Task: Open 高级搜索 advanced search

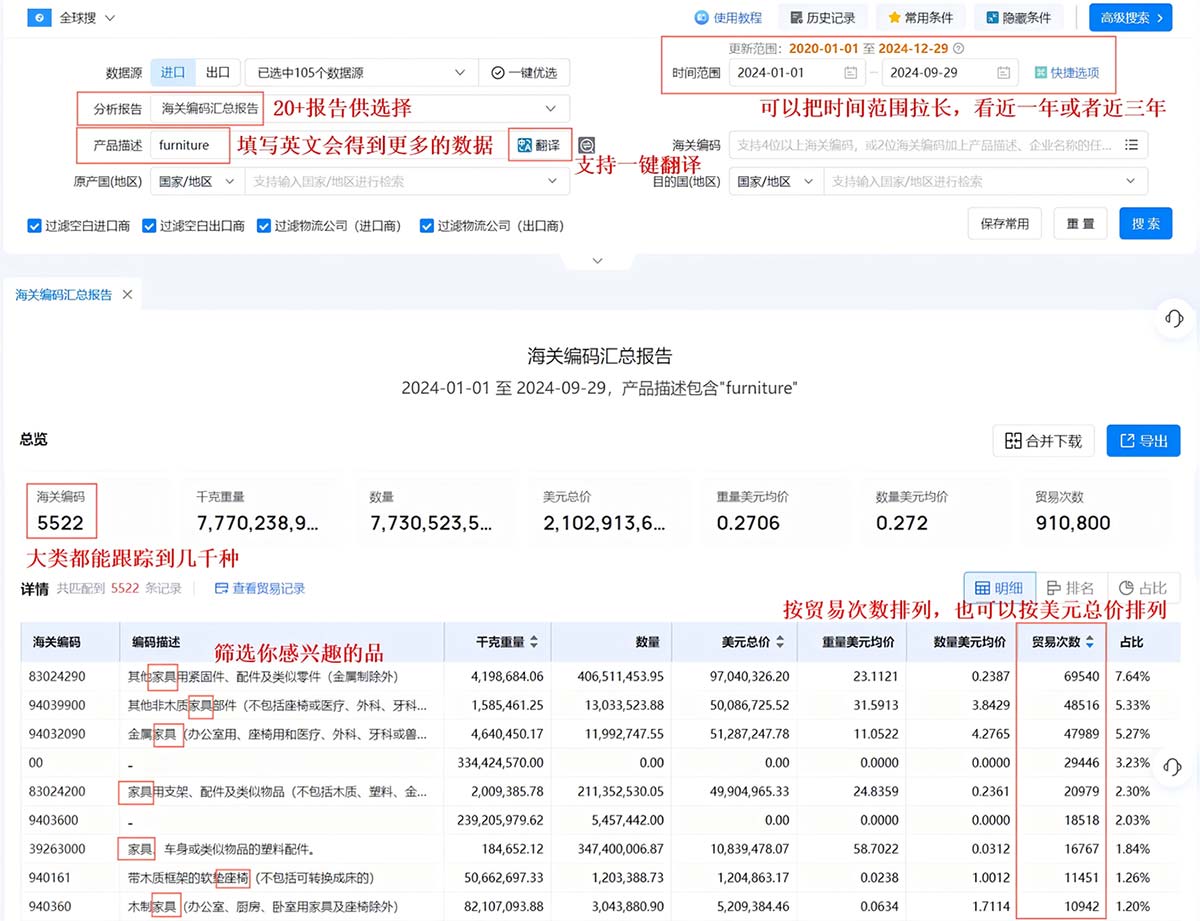Action: tap(1131, 18)
